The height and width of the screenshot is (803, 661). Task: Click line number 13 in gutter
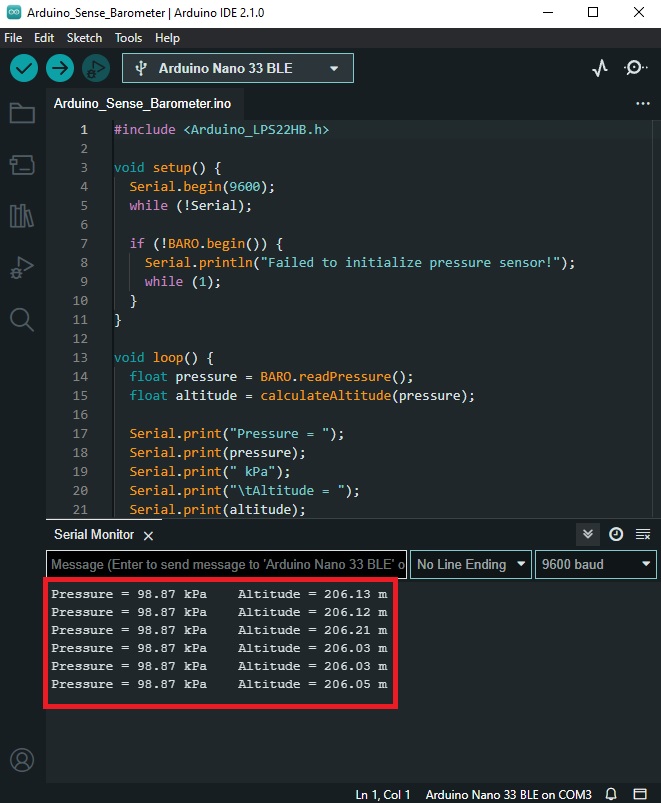pos(80,357)
